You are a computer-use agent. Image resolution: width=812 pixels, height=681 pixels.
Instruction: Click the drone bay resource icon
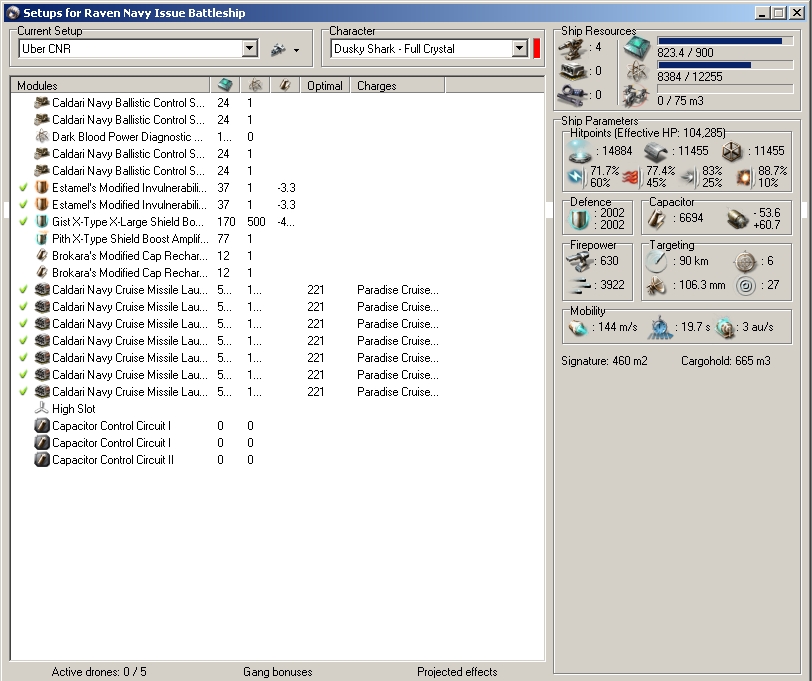(x=636, y=96)
